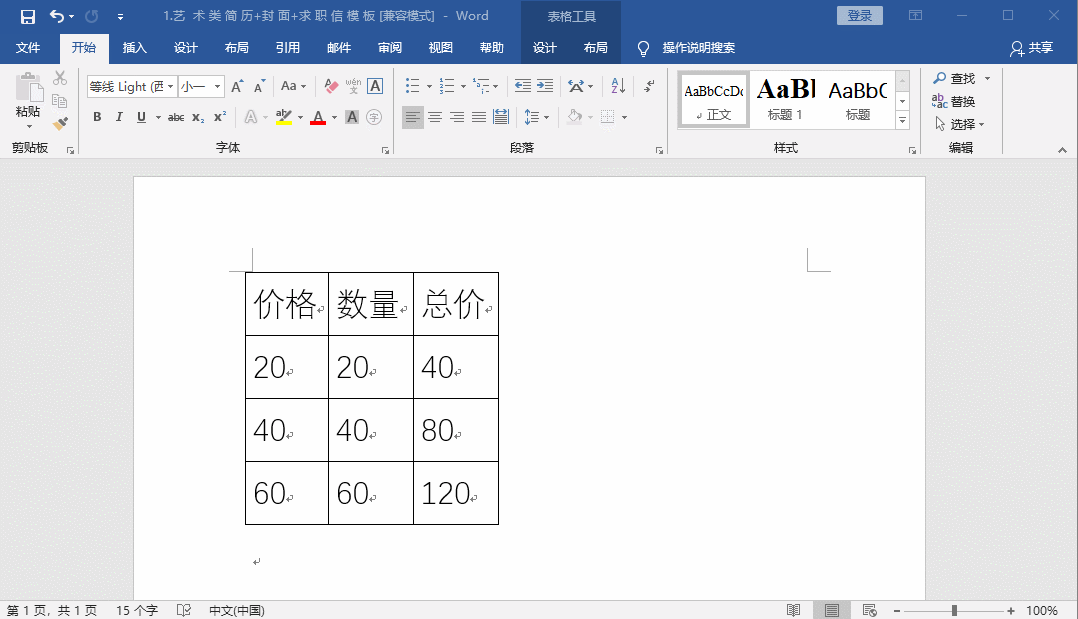Apply character shading icon
The width and height of the screenshot is (1078, 619).
(352, 117)
